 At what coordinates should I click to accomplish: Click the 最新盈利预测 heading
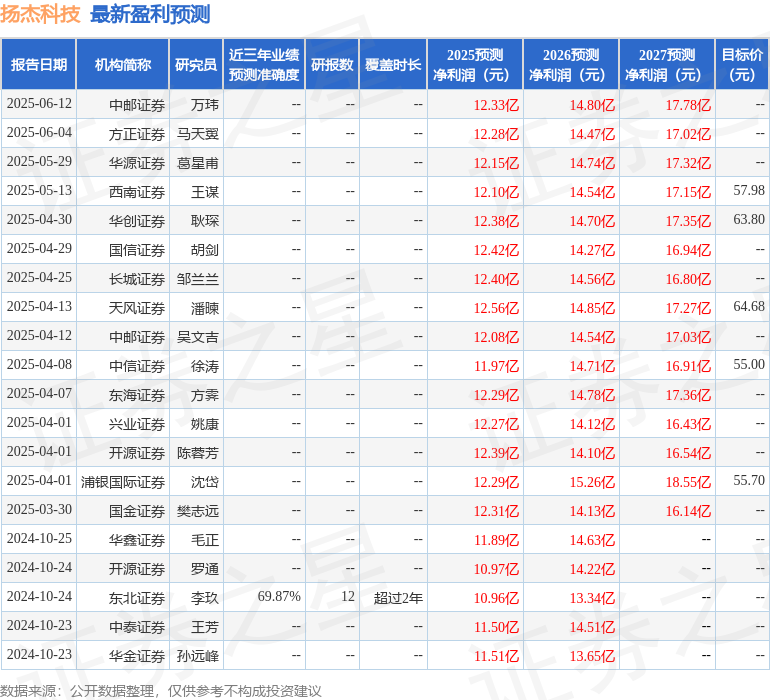point(150,15)
